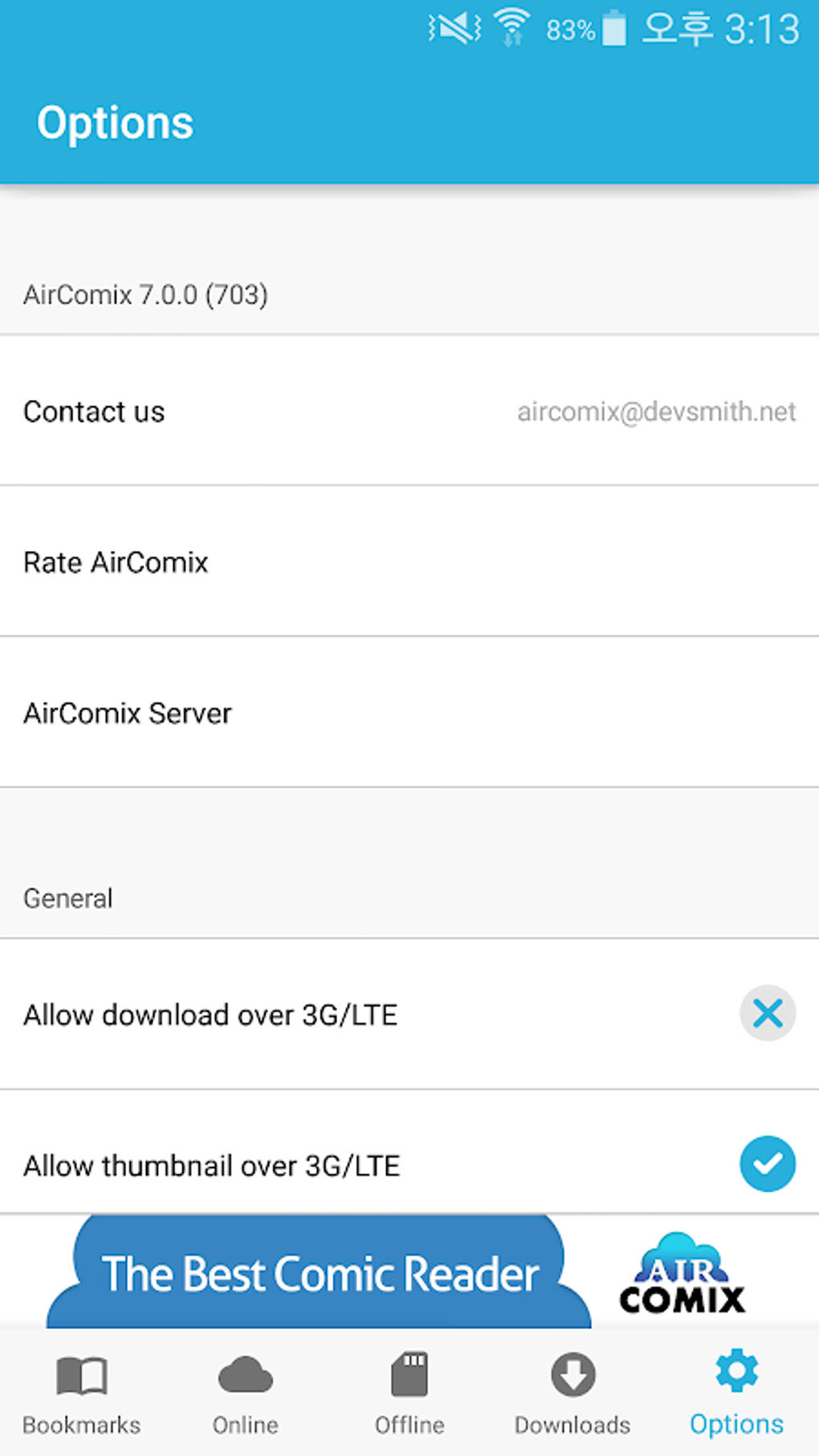Tap the Online cloud icon
Image resolution: width=819 pixels, height=1456 pixels.
(x=246, y=1375)
